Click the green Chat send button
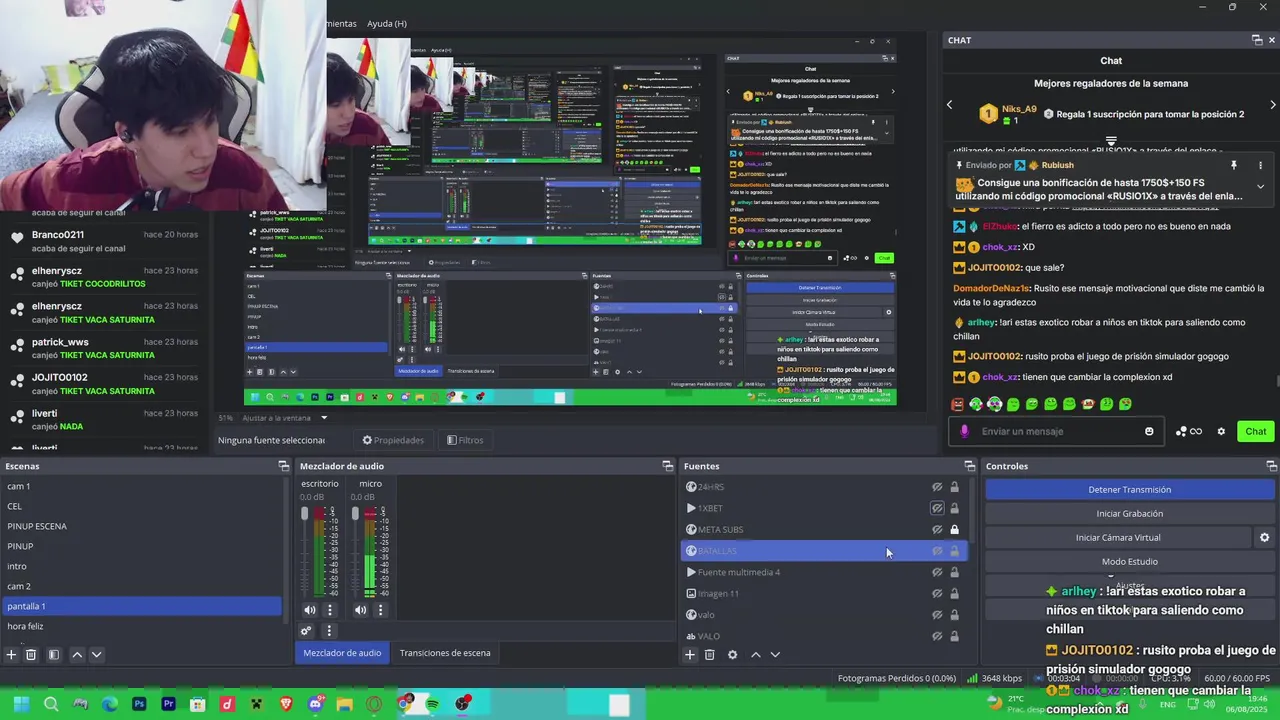1280x720 pixels. pos(1255,432)
